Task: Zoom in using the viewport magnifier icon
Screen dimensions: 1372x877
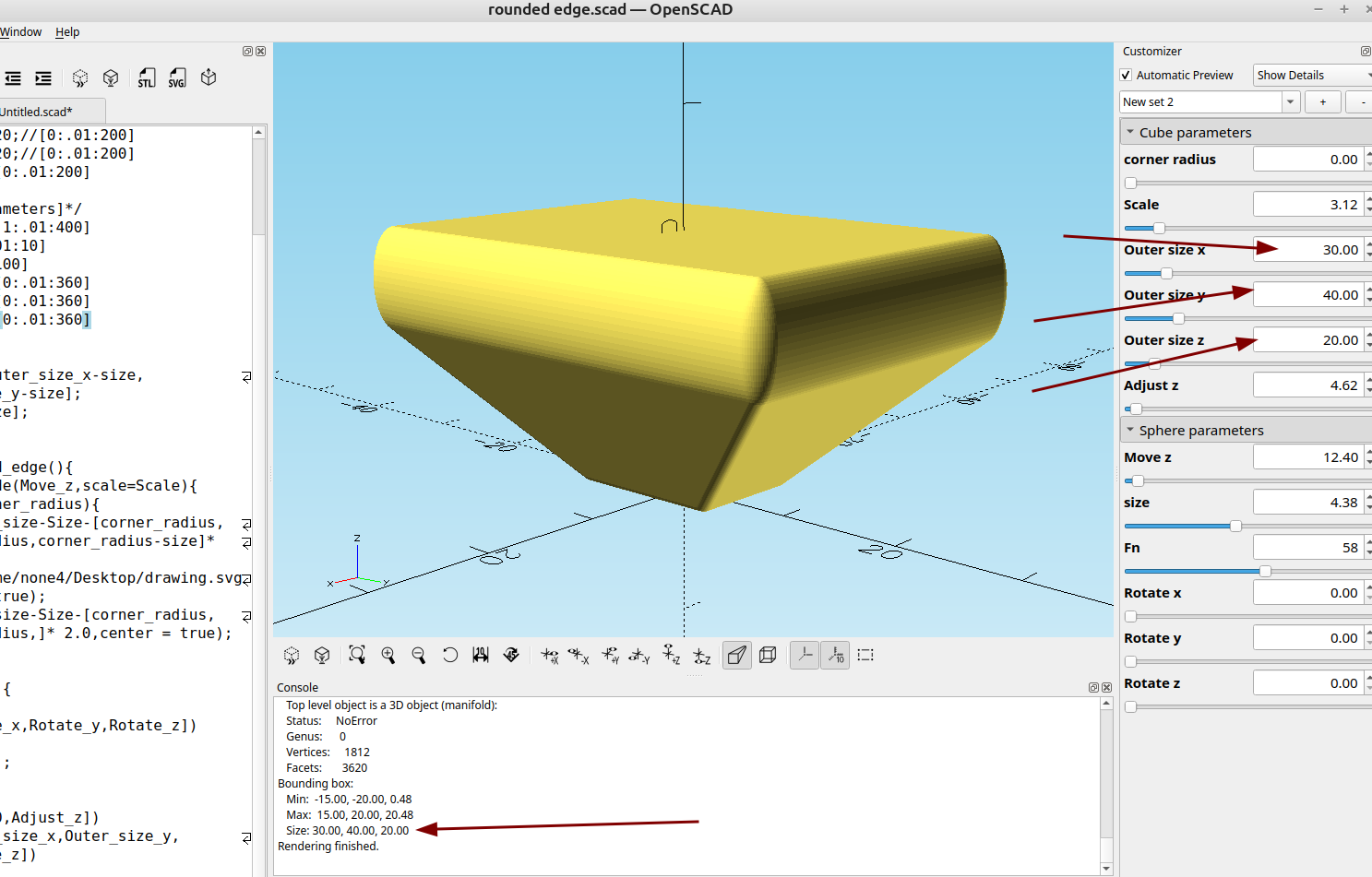Action: 388,655
